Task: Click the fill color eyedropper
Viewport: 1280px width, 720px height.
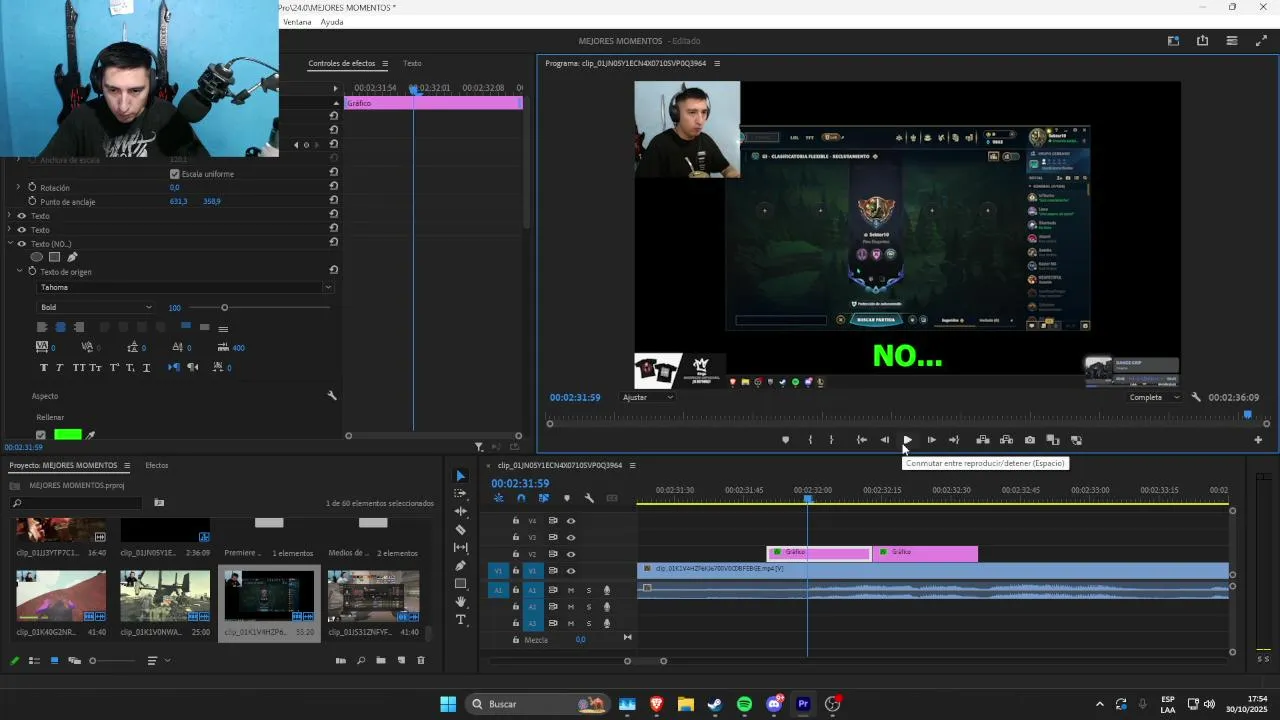Action: tap(91, 435)
